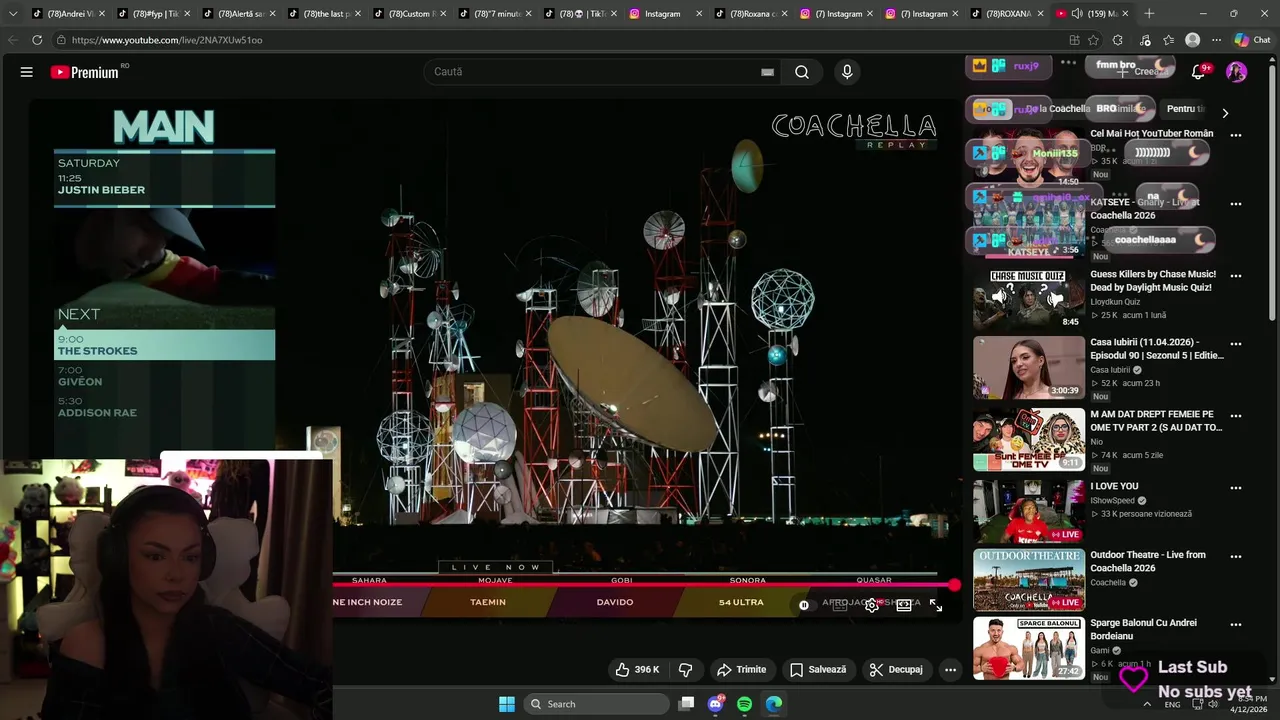Refresh the browser page
The image size is (1280, 720).
coord(37,40)
